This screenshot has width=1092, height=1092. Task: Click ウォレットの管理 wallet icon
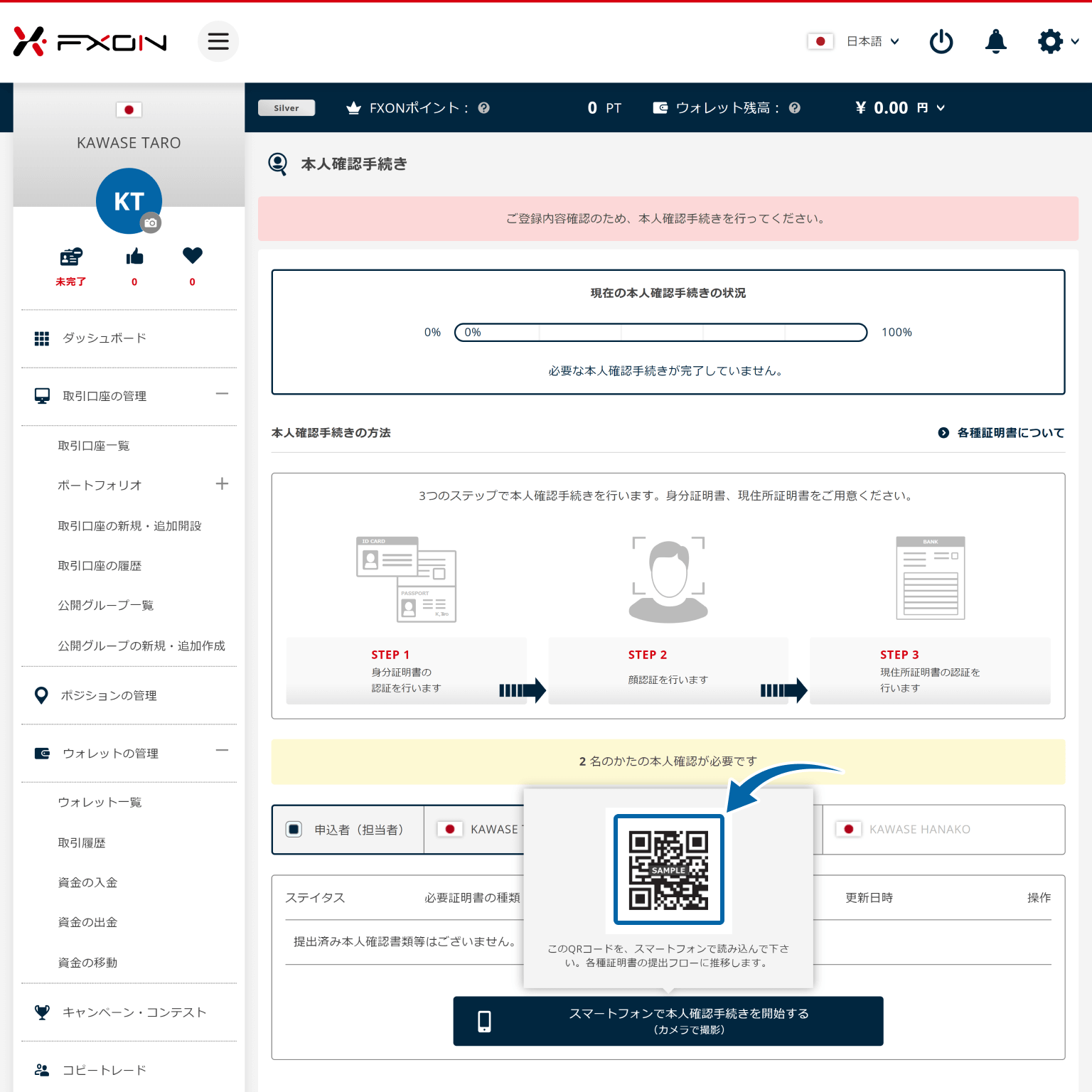43,753
